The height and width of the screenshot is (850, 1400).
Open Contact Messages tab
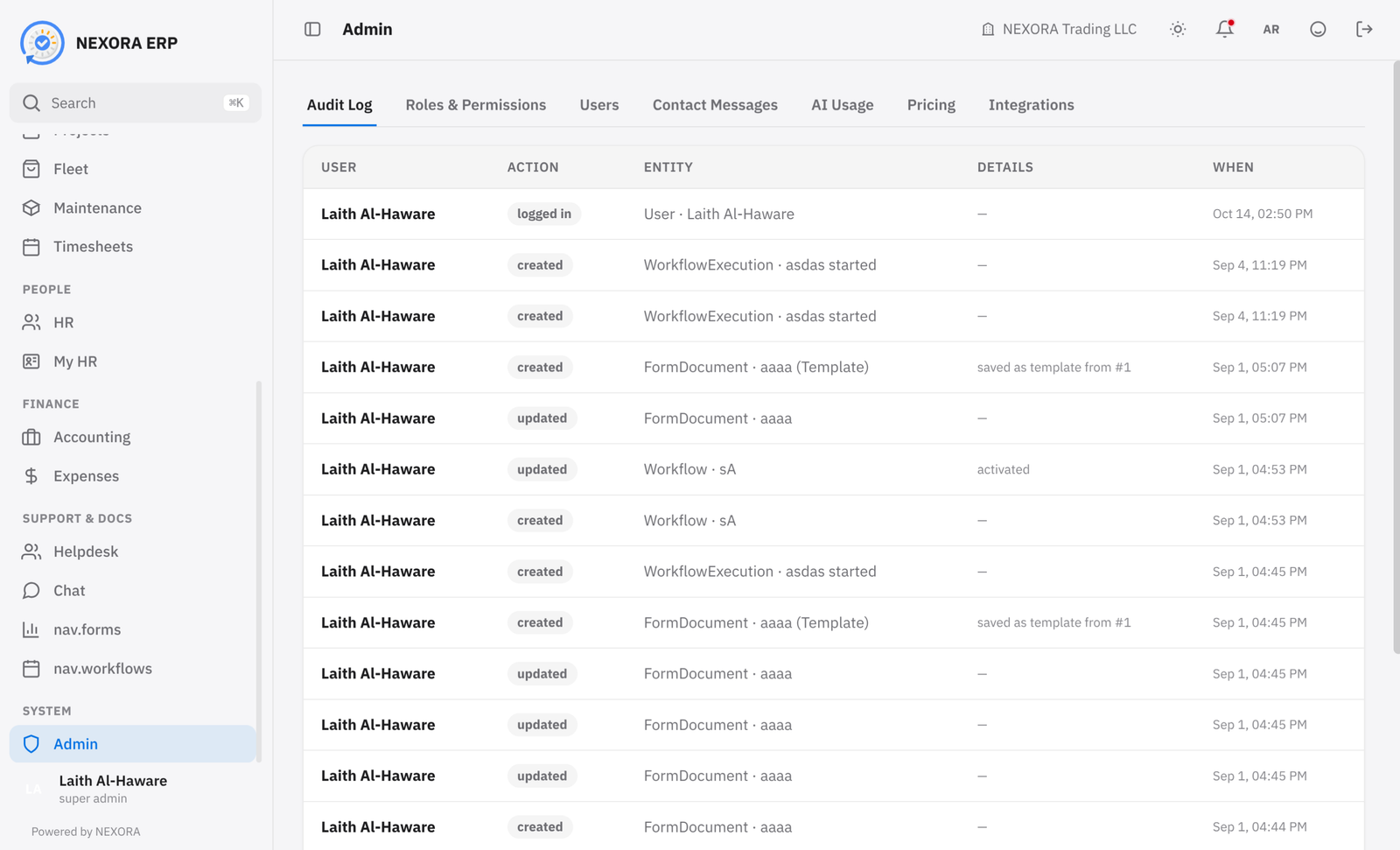coord(715,105)
